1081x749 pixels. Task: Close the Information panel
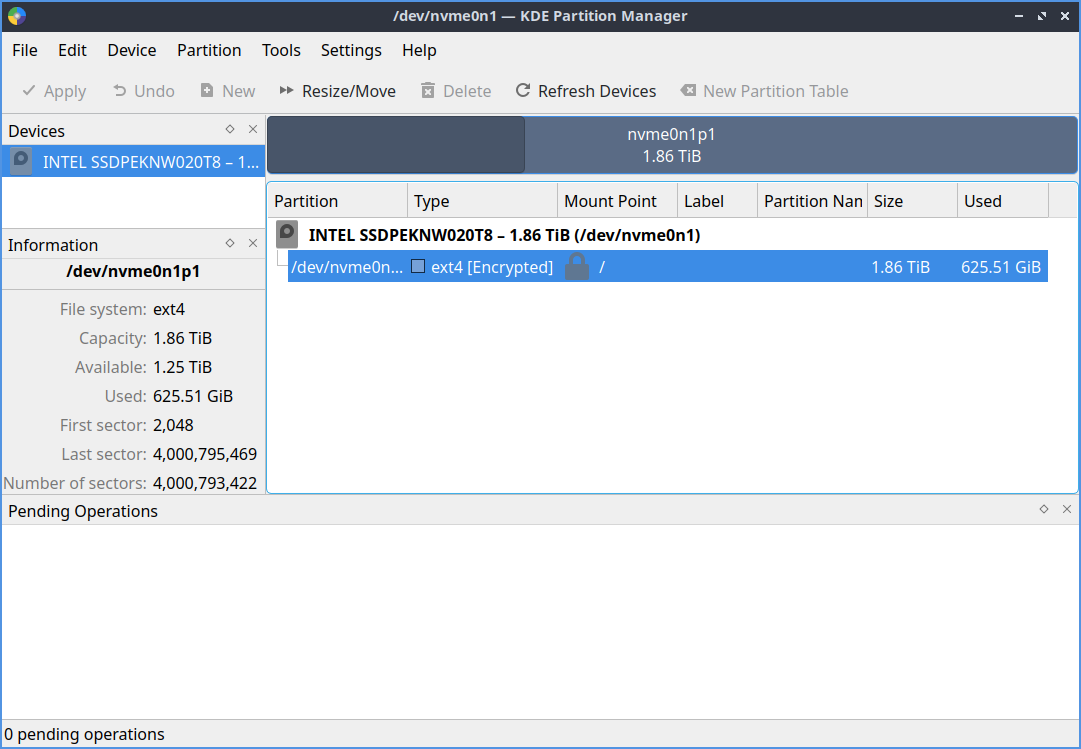point(253,243)
